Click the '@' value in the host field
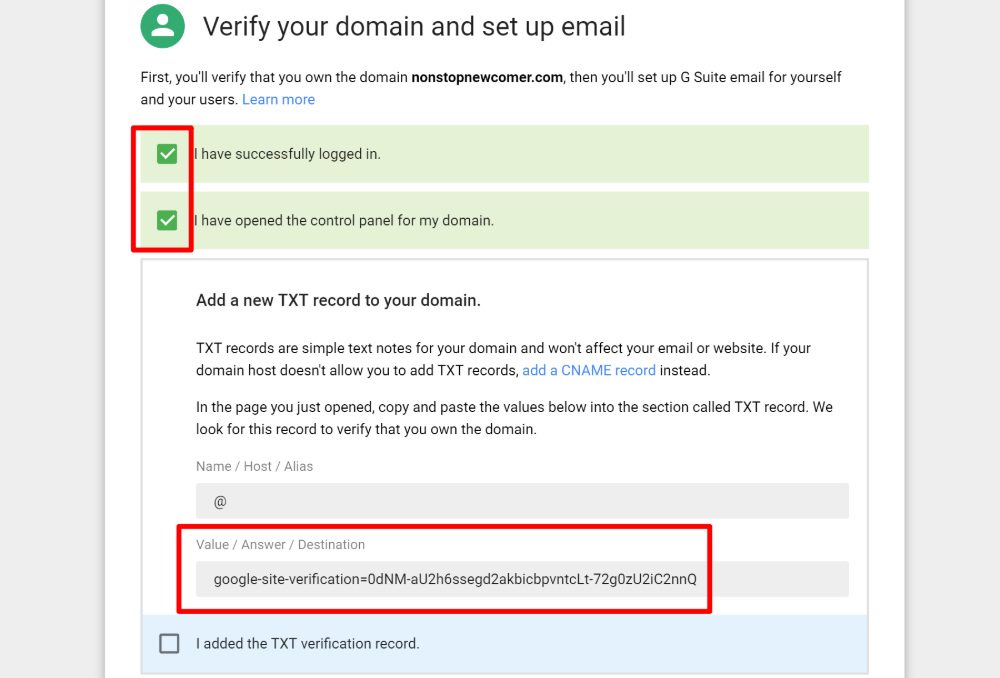This screenshot has height=678, width=1000. (218, 500)
